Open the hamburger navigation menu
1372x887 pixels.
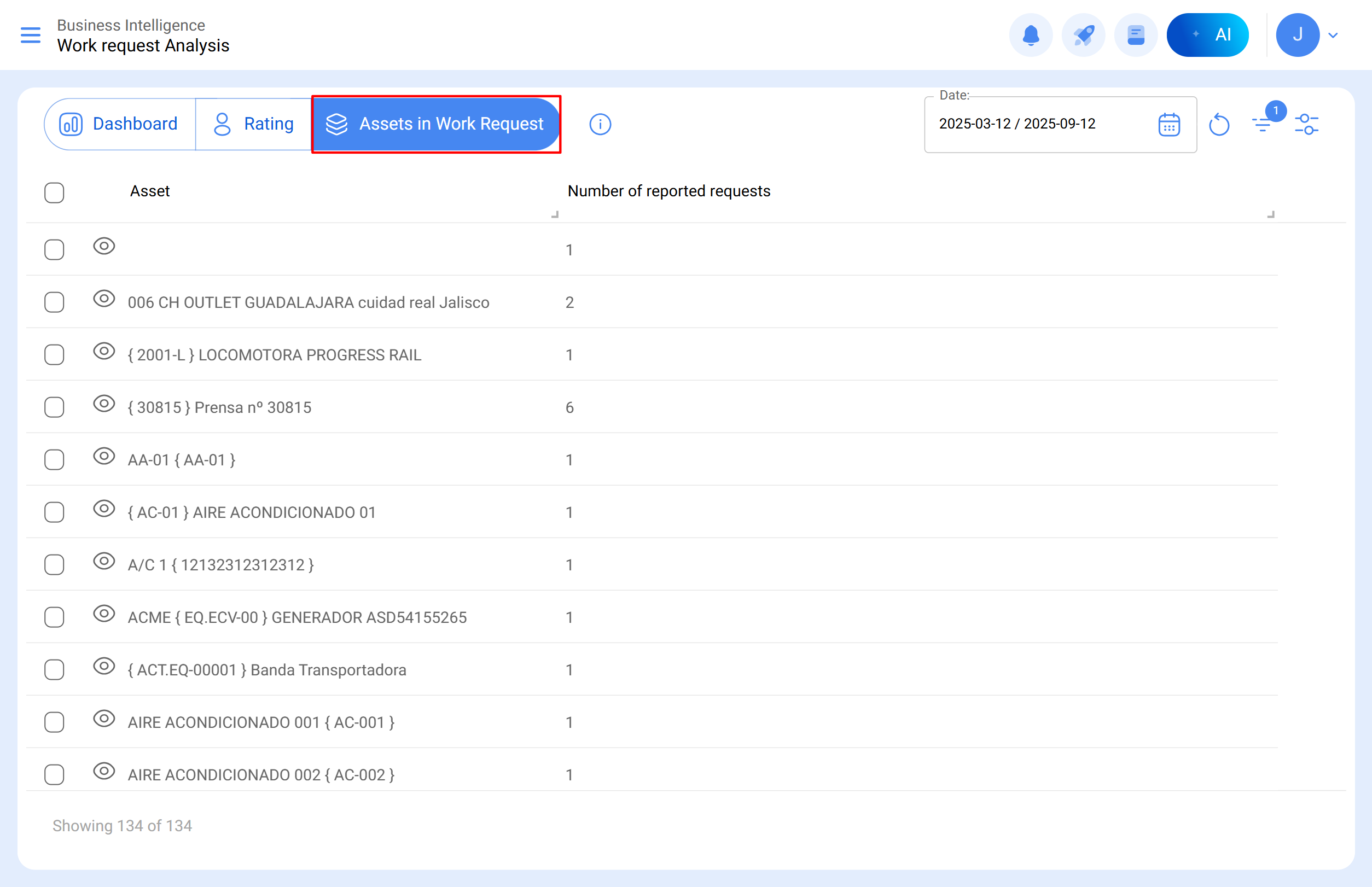point(30,34)
